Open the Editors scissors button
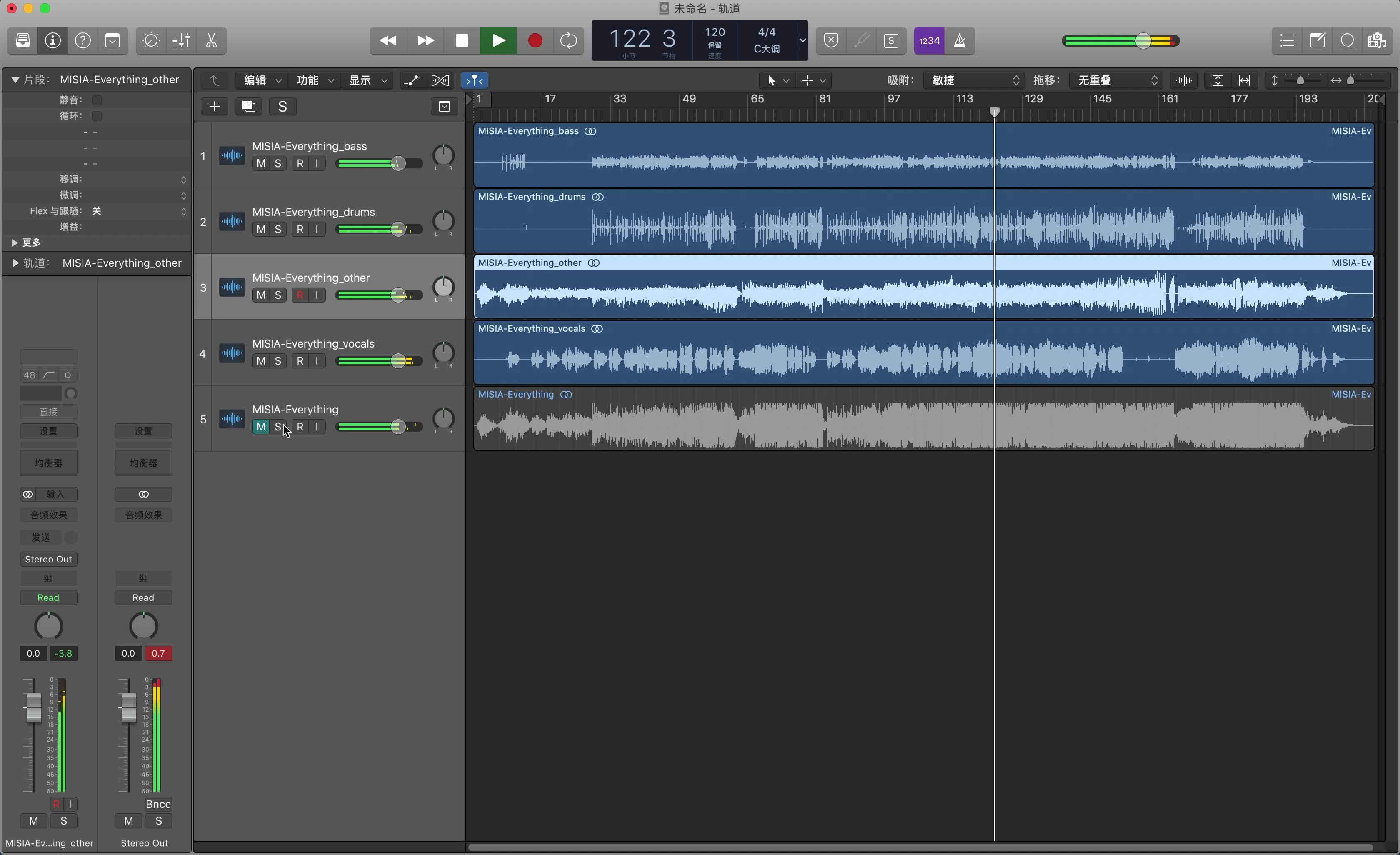Viewport: 1400px width, 855px height. pos(211,40)
